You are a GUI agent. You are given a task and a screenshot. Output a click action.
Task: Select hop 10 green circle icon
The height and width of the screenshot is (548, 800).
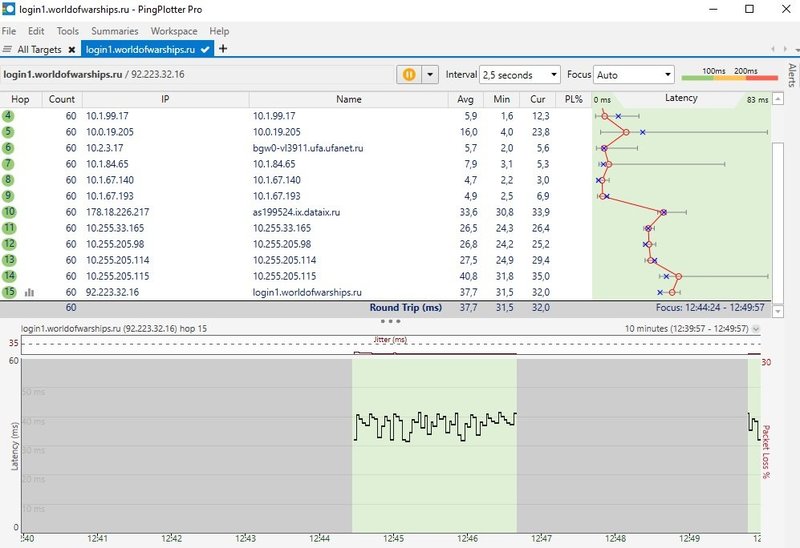click(x=9, y=212)
